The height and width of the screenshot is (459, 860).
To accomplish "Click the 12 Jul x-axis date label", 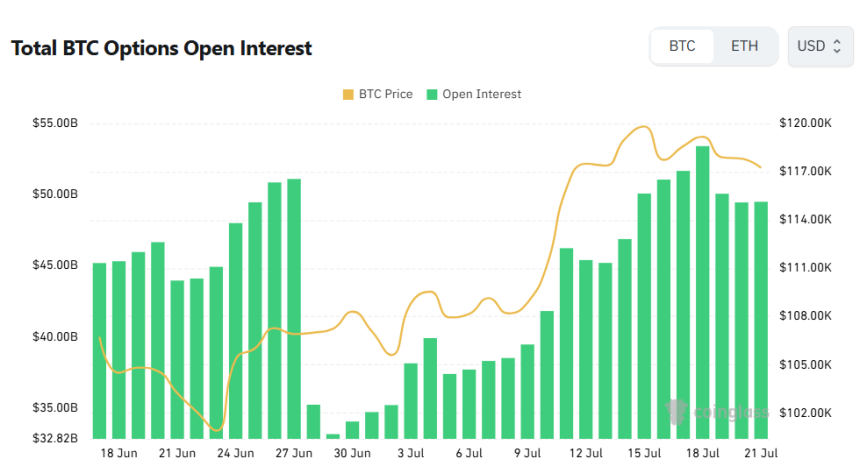I will [x=586, y=453].
